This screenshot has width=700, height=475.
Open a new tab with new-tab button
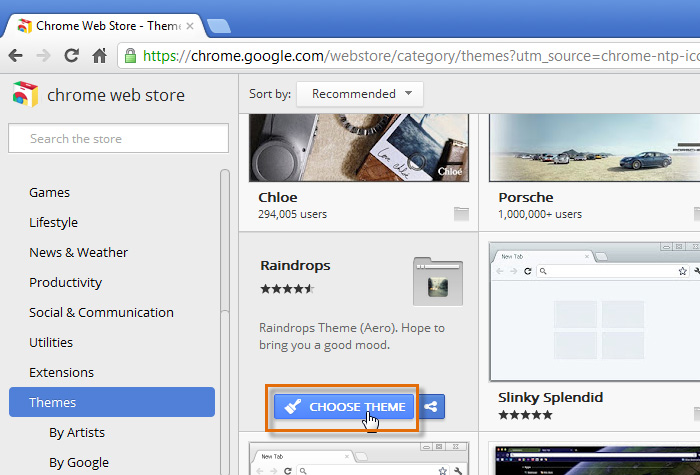[219, 26]
